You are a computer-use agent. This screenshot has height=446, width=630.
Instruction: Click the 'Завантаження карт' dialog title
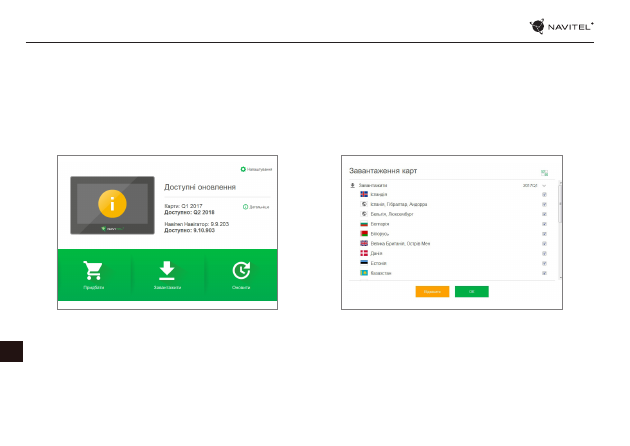(383, 171)
